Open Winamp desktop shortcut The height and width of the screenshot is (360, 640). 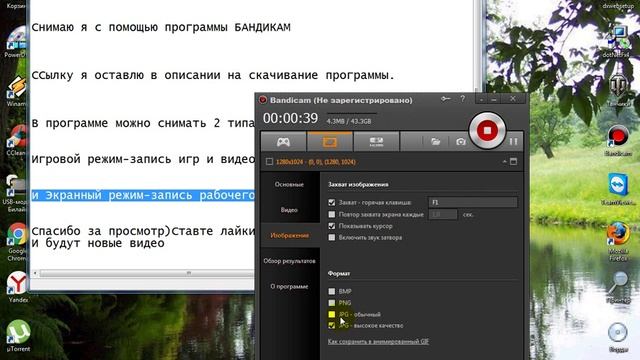pos(17,92)
